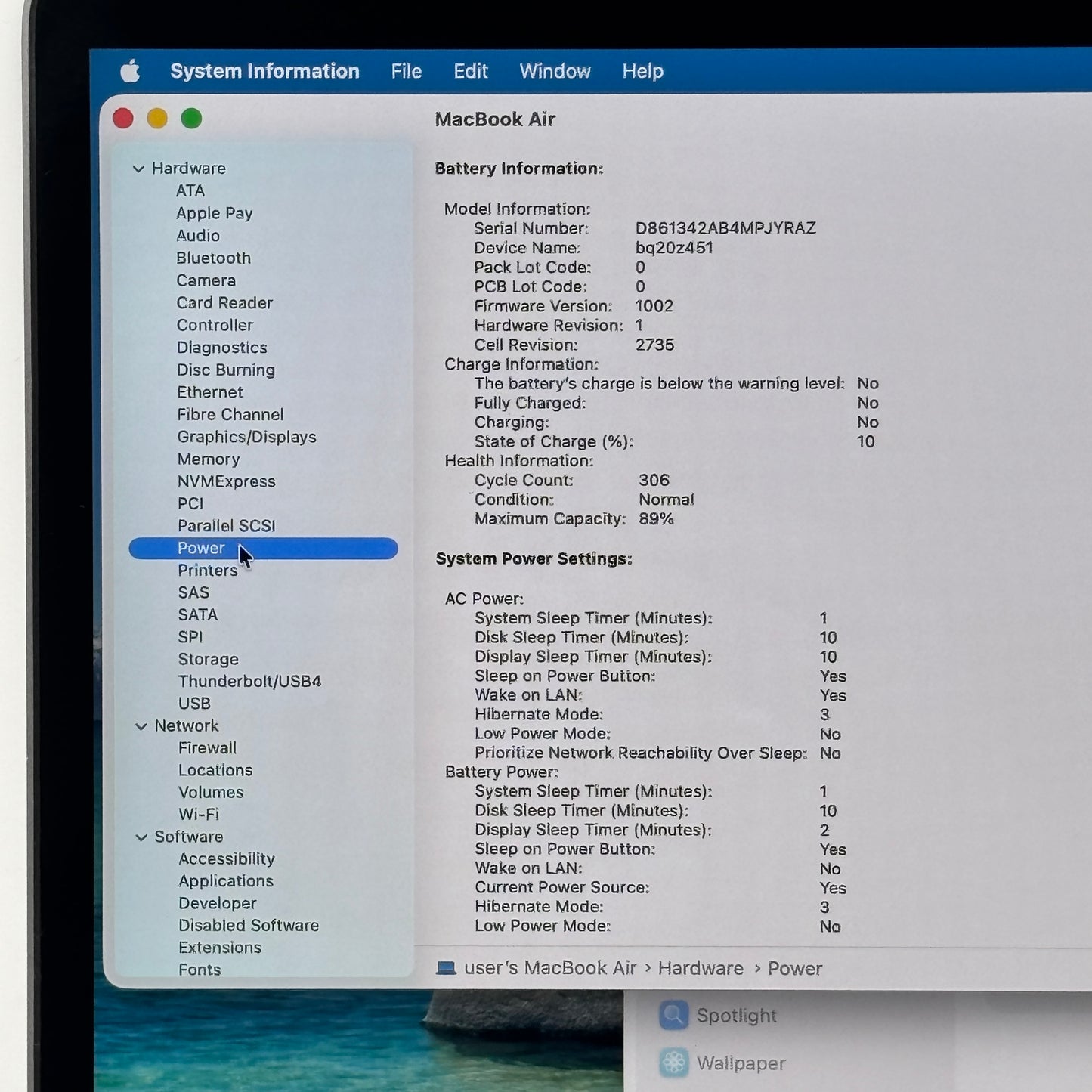
Task: Select Locations under Network
Action: pyautogui.click(x=215, y=770)
